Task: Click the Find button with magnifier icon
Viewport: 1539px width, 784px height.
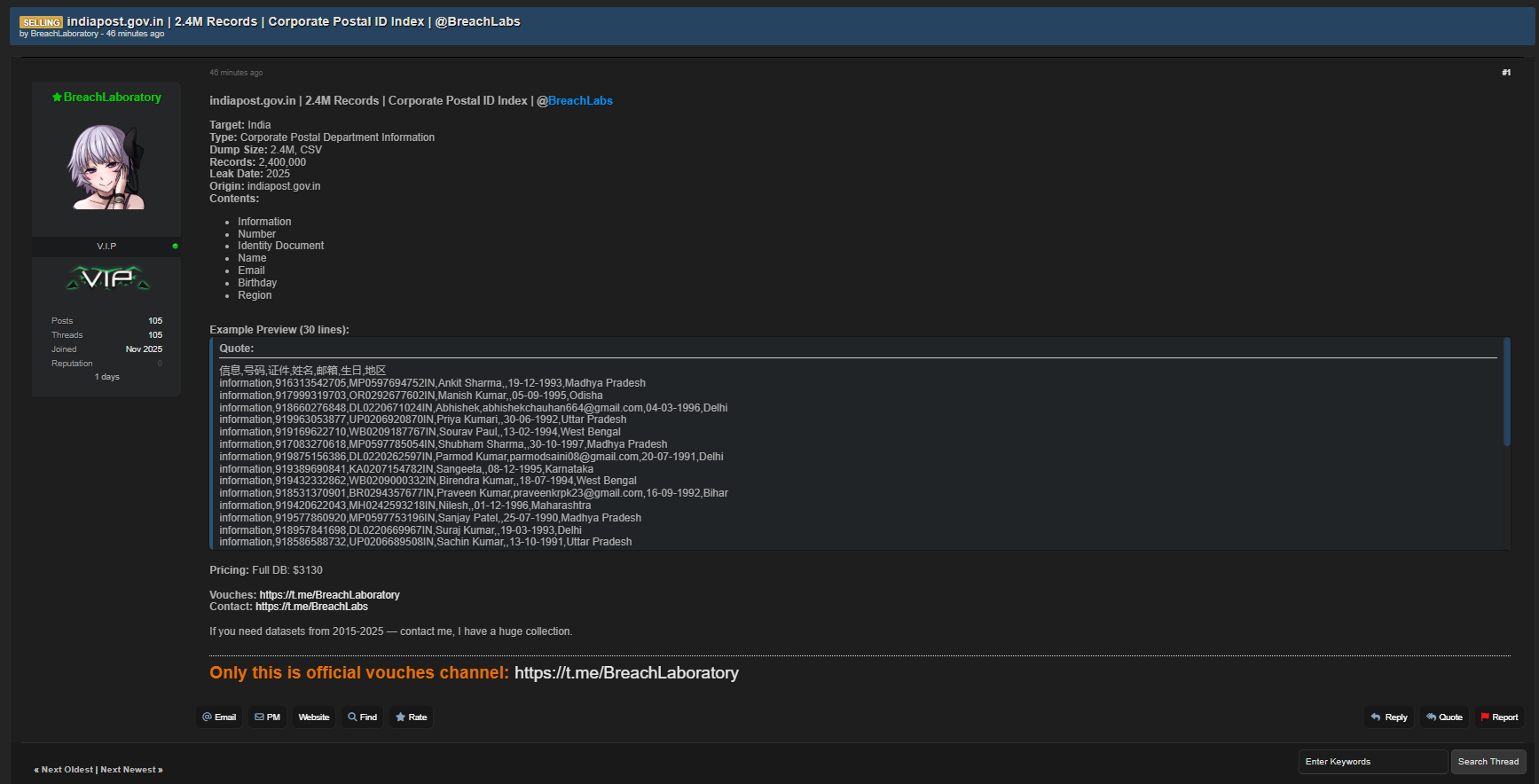Action: coord(363,717)
